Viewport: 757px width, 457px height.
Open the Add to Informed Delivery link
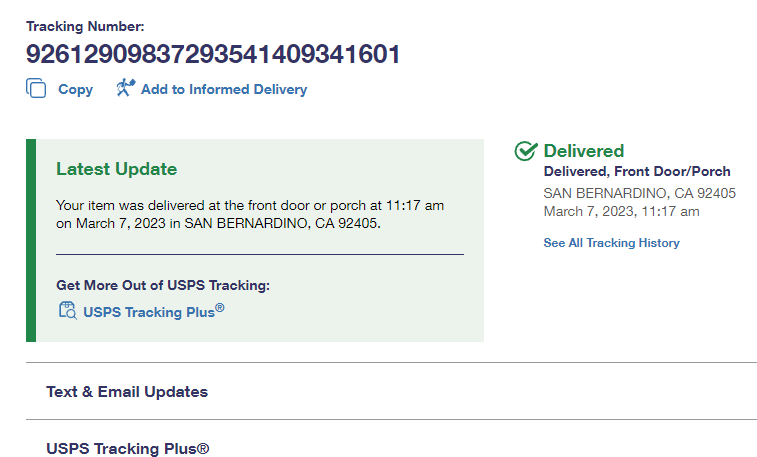(224, 89)
